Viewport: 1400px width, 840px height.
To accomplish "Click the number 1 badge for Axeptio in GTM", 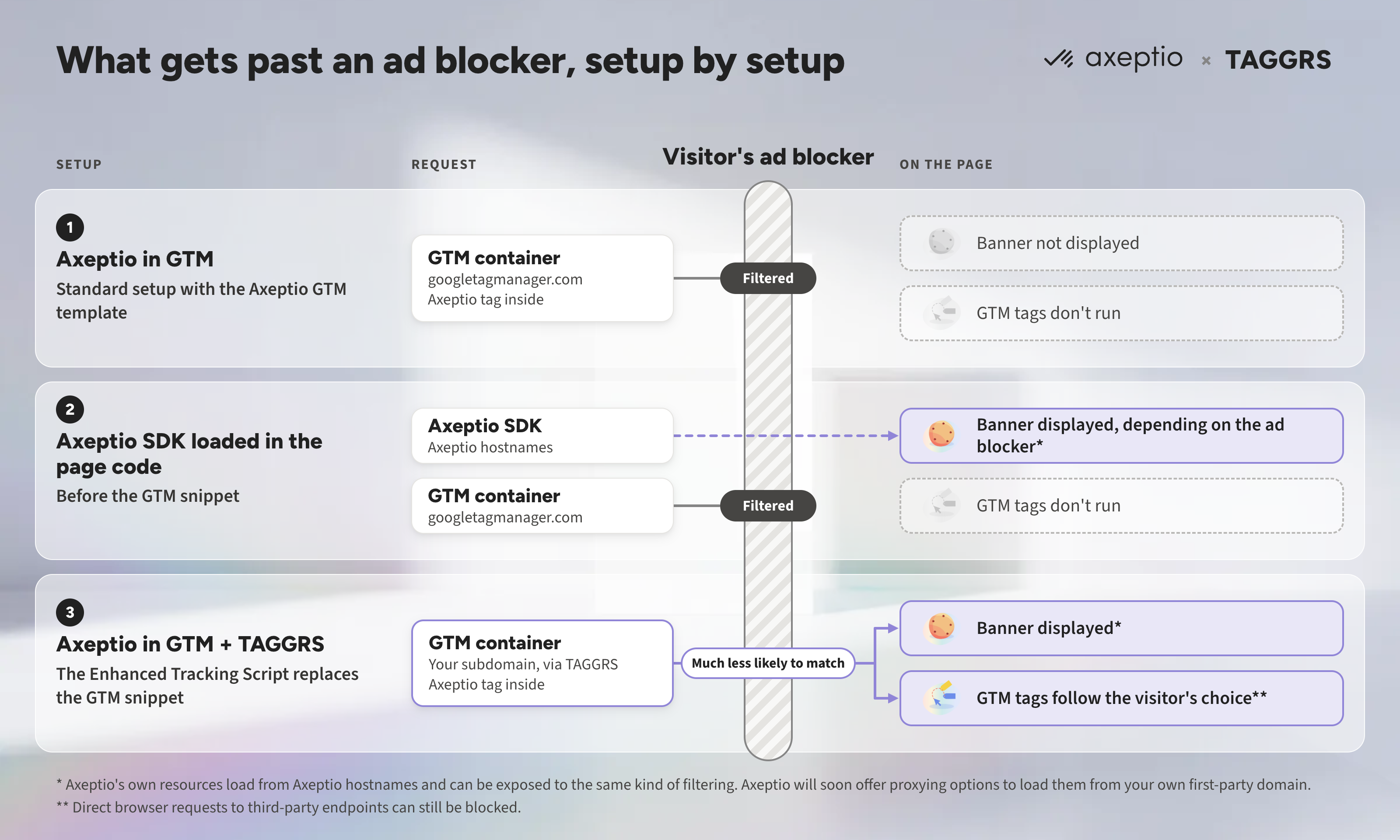I will point(70,227).
